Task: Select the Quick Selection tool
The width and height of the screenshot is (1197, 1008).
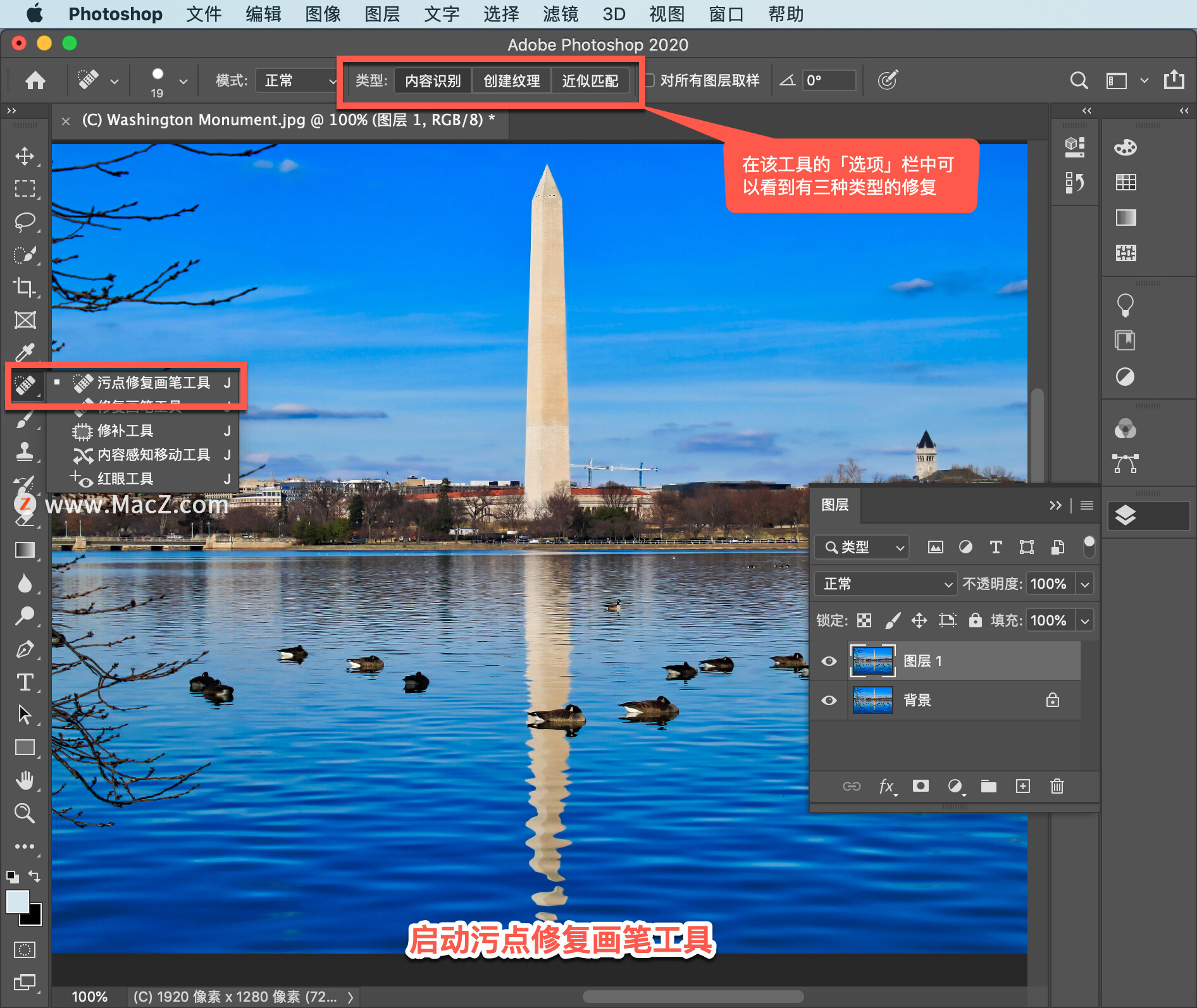Action: (25, 255)
